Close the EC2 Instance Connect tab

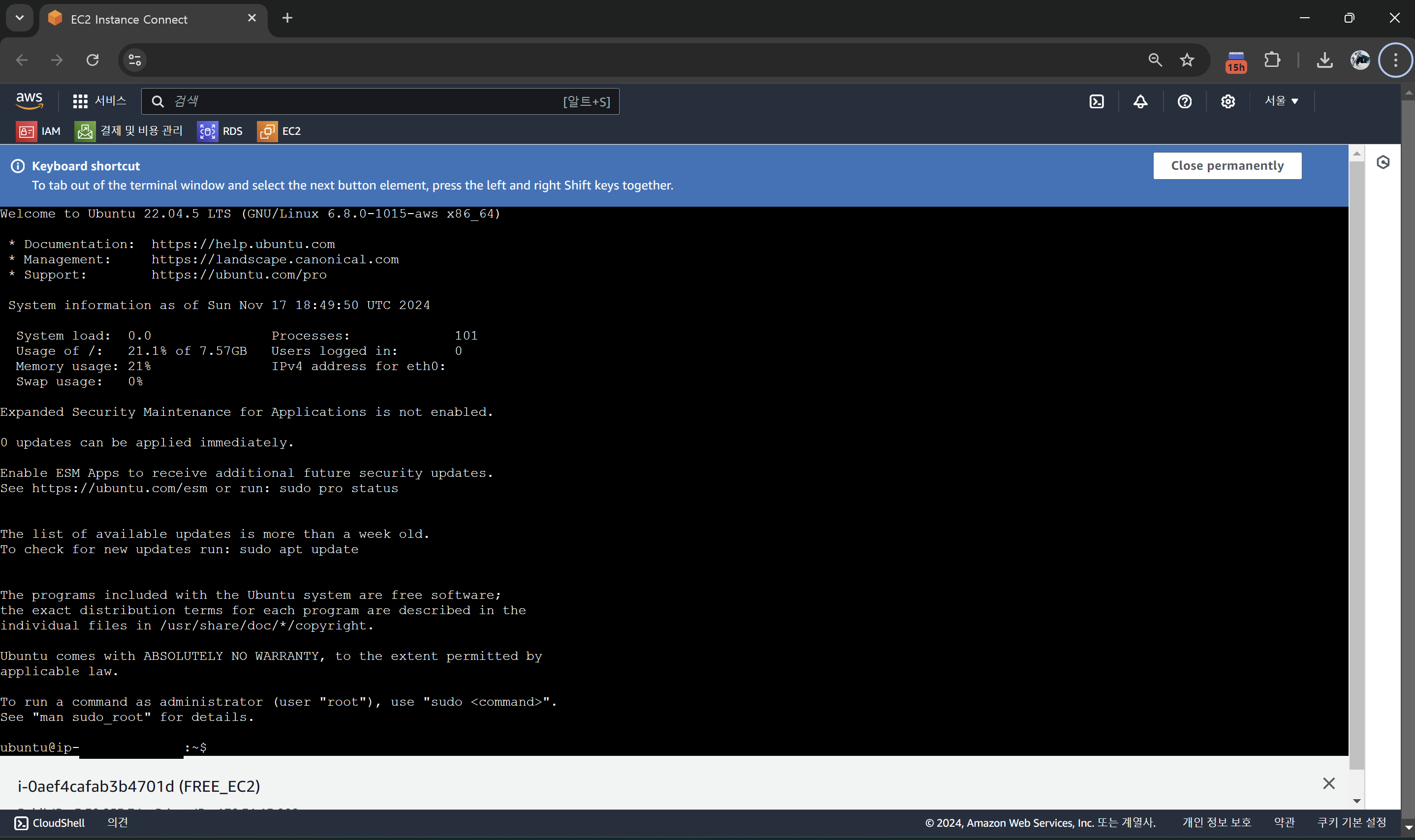pyautogui.click(x=252, y=18)
